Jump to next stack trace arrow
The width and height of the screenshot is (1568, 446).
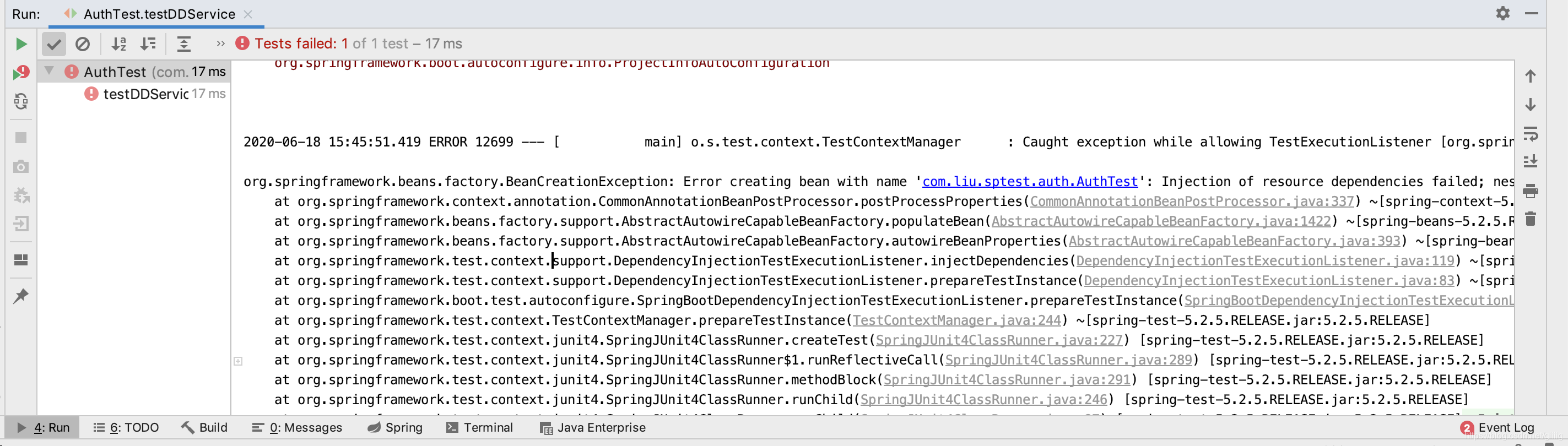[x=1531, y=105]
